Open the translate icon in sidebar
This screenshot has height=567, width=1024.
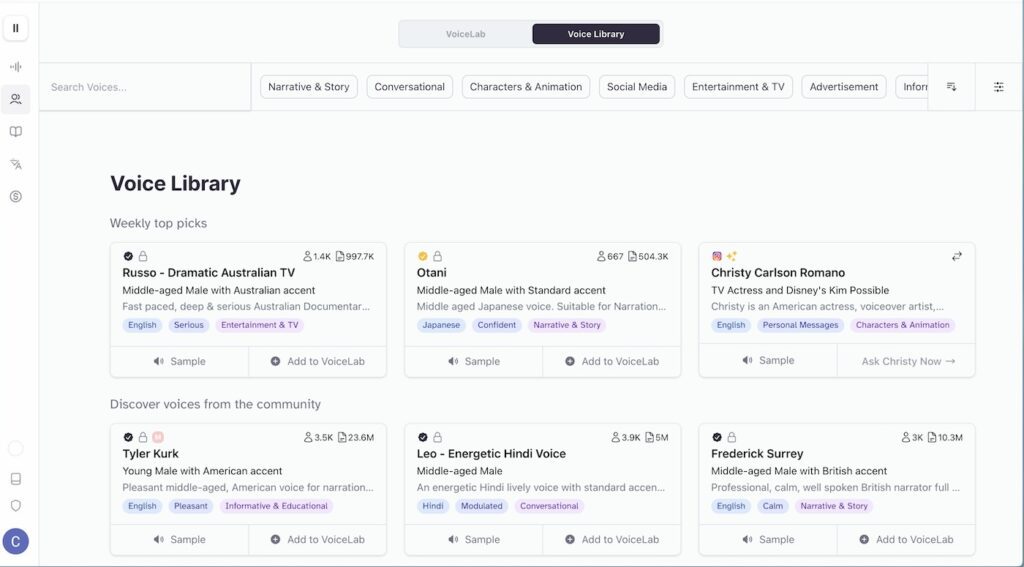(15, 164)
